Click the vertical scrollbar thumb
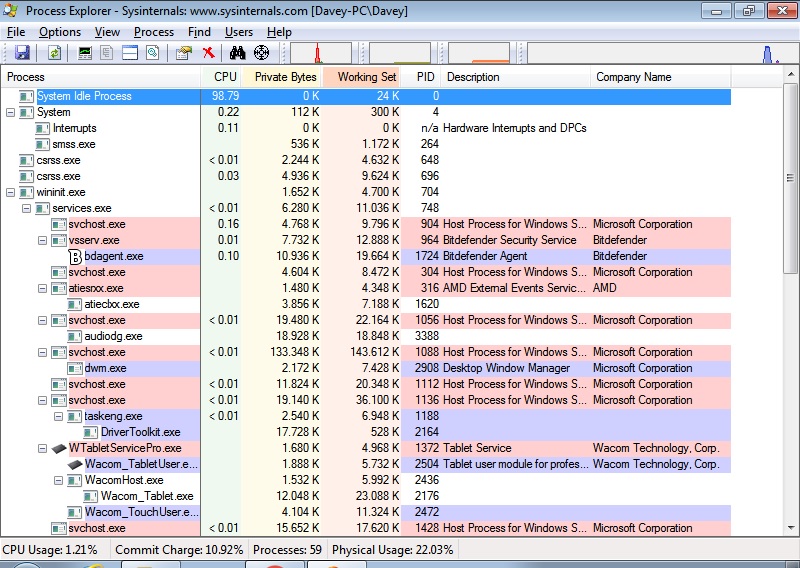This screenshot has height=568, width=800. point(791,179)
